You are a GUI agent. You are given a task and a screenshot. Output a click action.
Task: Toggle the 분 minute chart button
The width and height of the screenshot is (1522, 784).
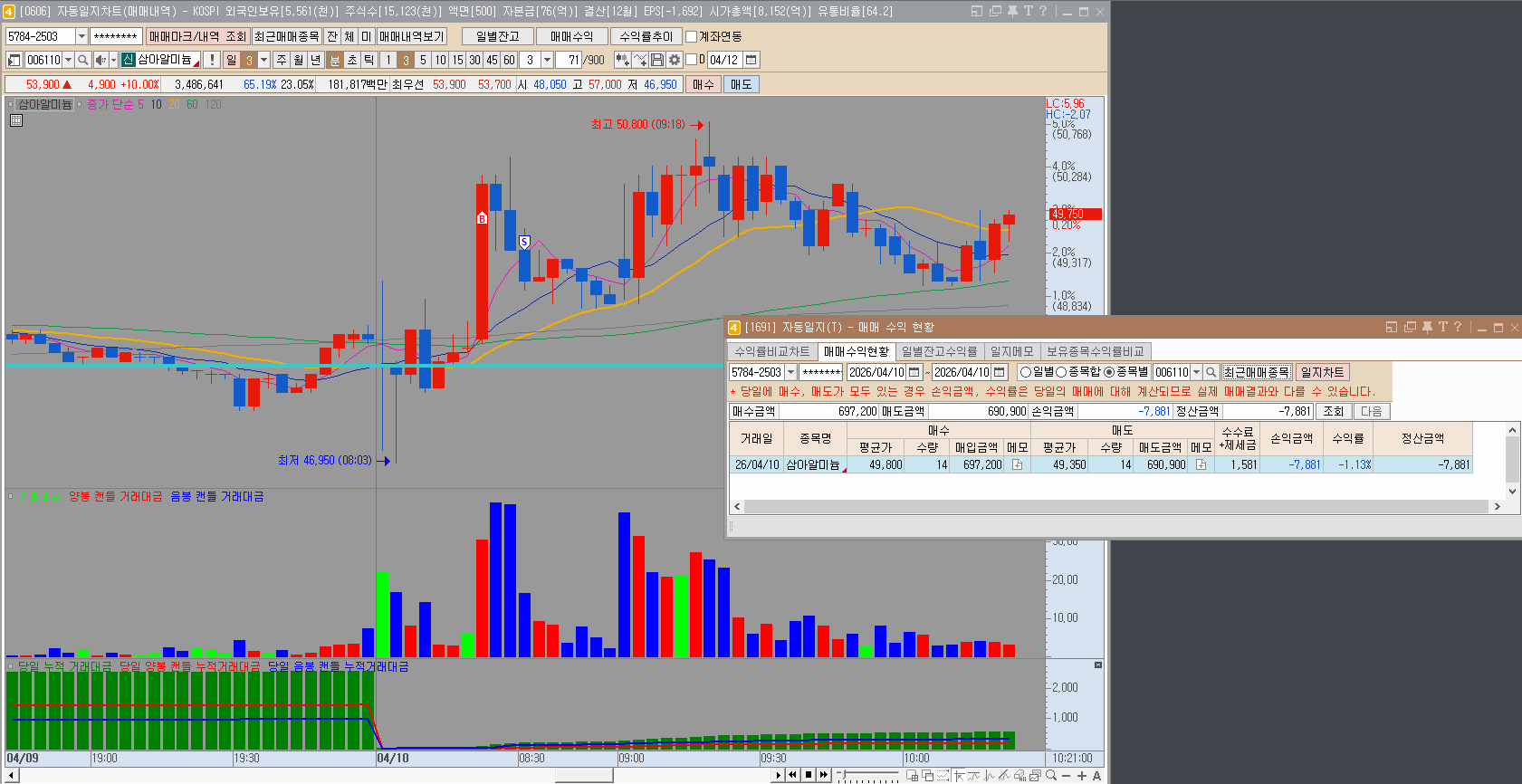click(x=335, y=60)
